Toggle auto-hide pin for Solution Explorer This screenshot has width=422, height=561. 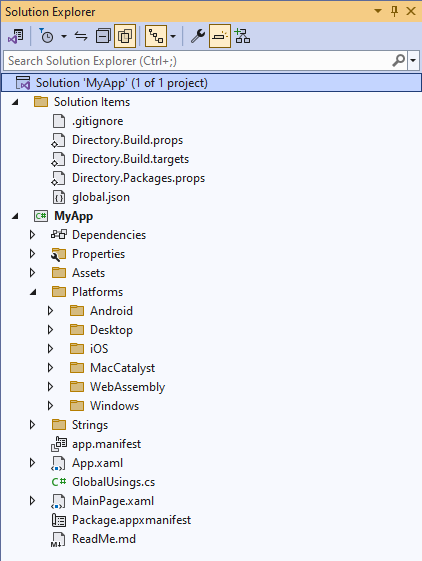[394, 11]
